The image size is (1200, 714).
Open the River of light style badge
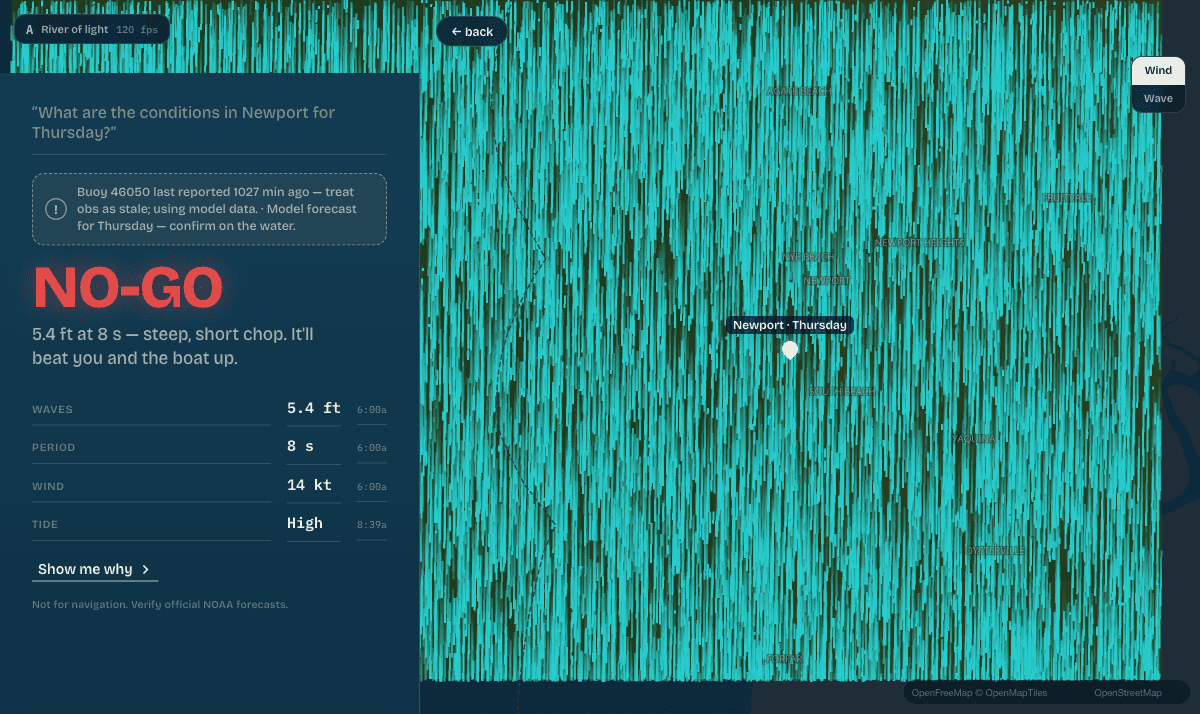(91, 29)
